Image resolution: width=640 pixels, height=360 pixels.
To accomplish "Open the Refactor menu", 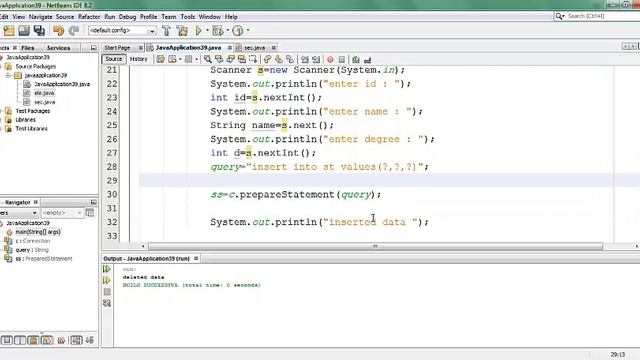I will coord(89,17).
